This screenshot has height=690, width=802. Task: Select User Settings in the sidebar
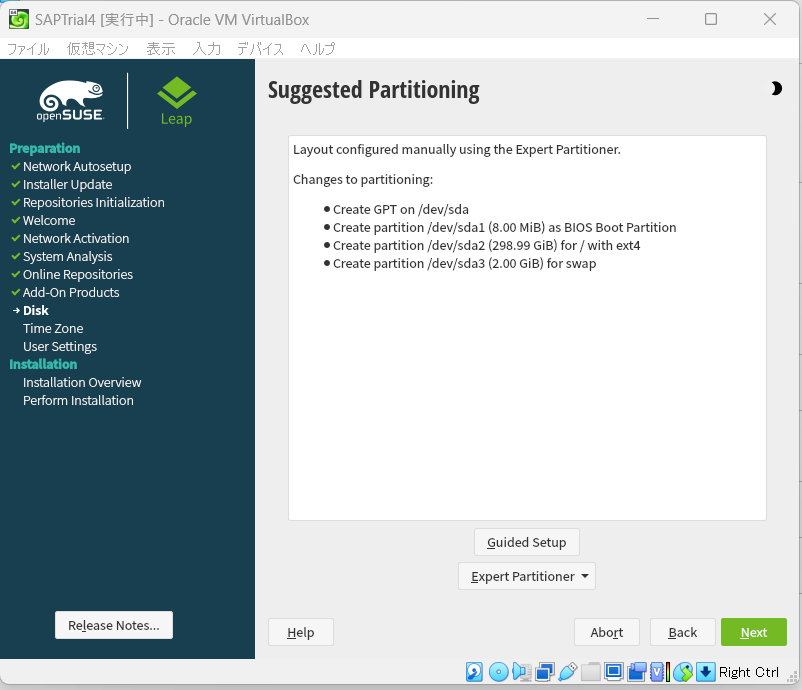[60, 346]
